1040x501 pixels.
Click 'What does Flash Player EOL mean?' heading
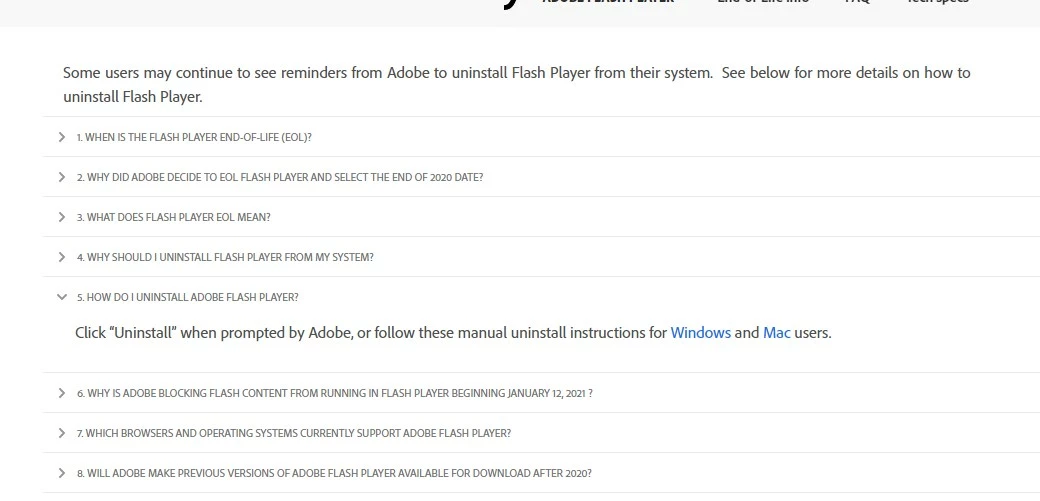coord(174,217)
